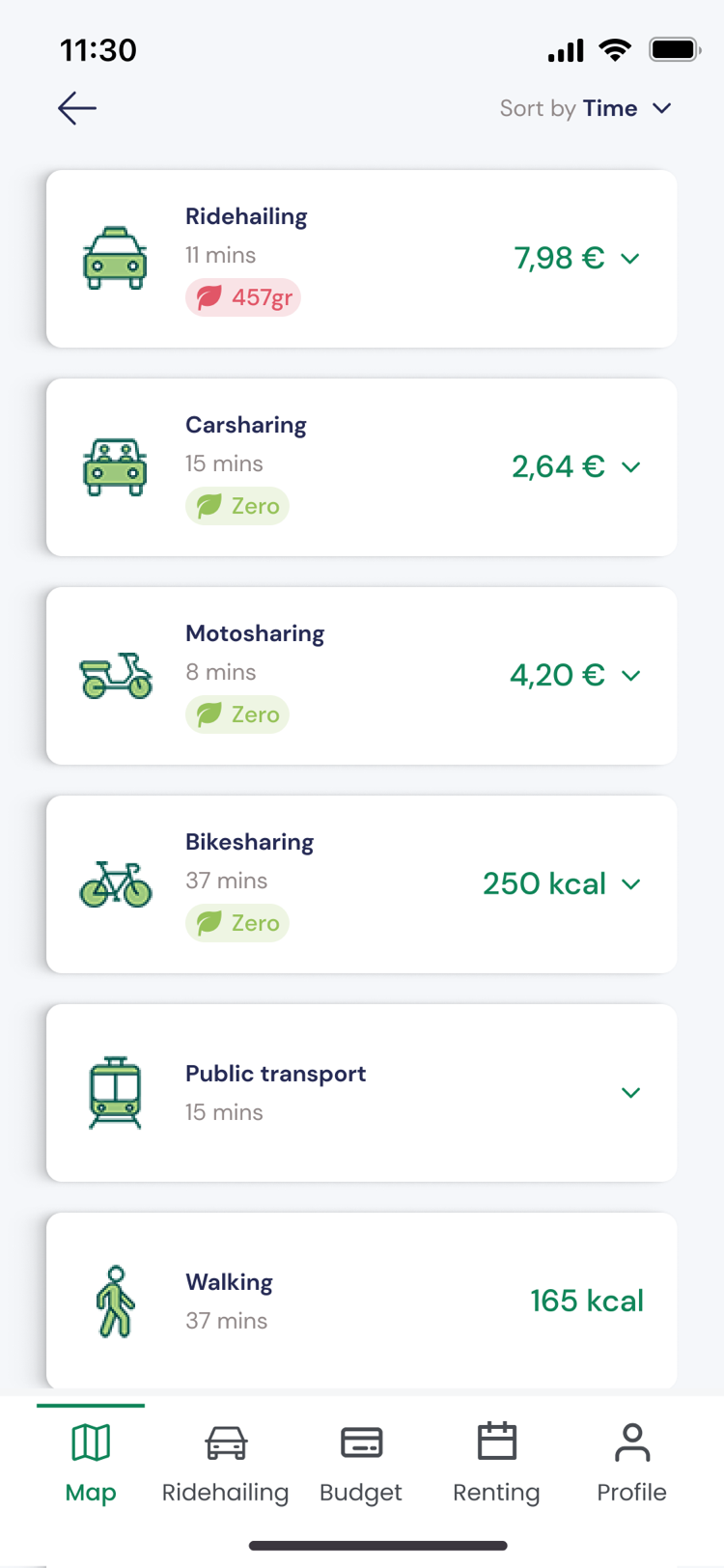The image size is (724, 1568).
Task: Open the Ridehailing bottom tab
Action: pos(226,1462)
